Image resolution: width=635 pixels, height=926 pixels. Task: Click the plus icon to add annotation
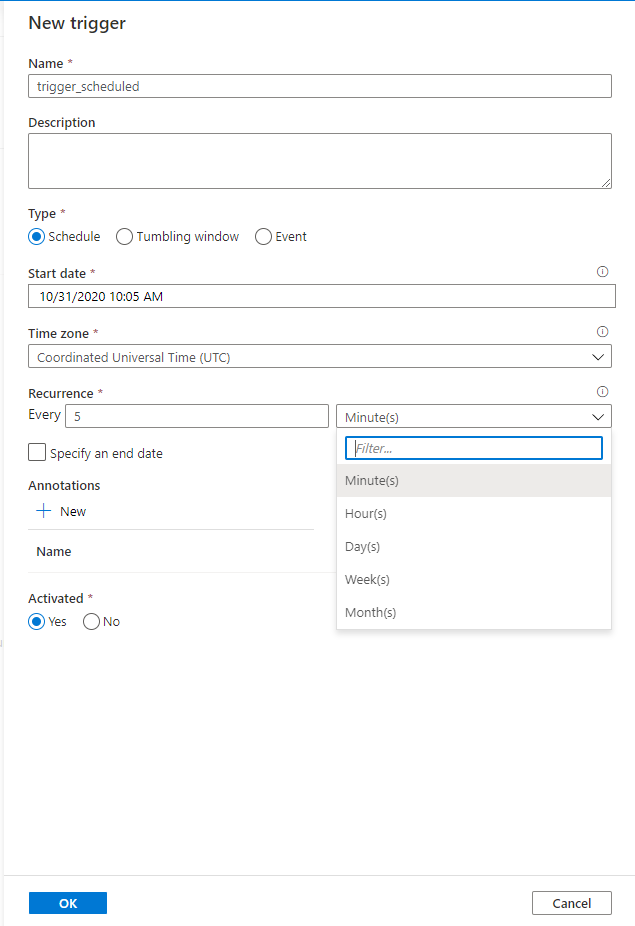click(43, 511)
